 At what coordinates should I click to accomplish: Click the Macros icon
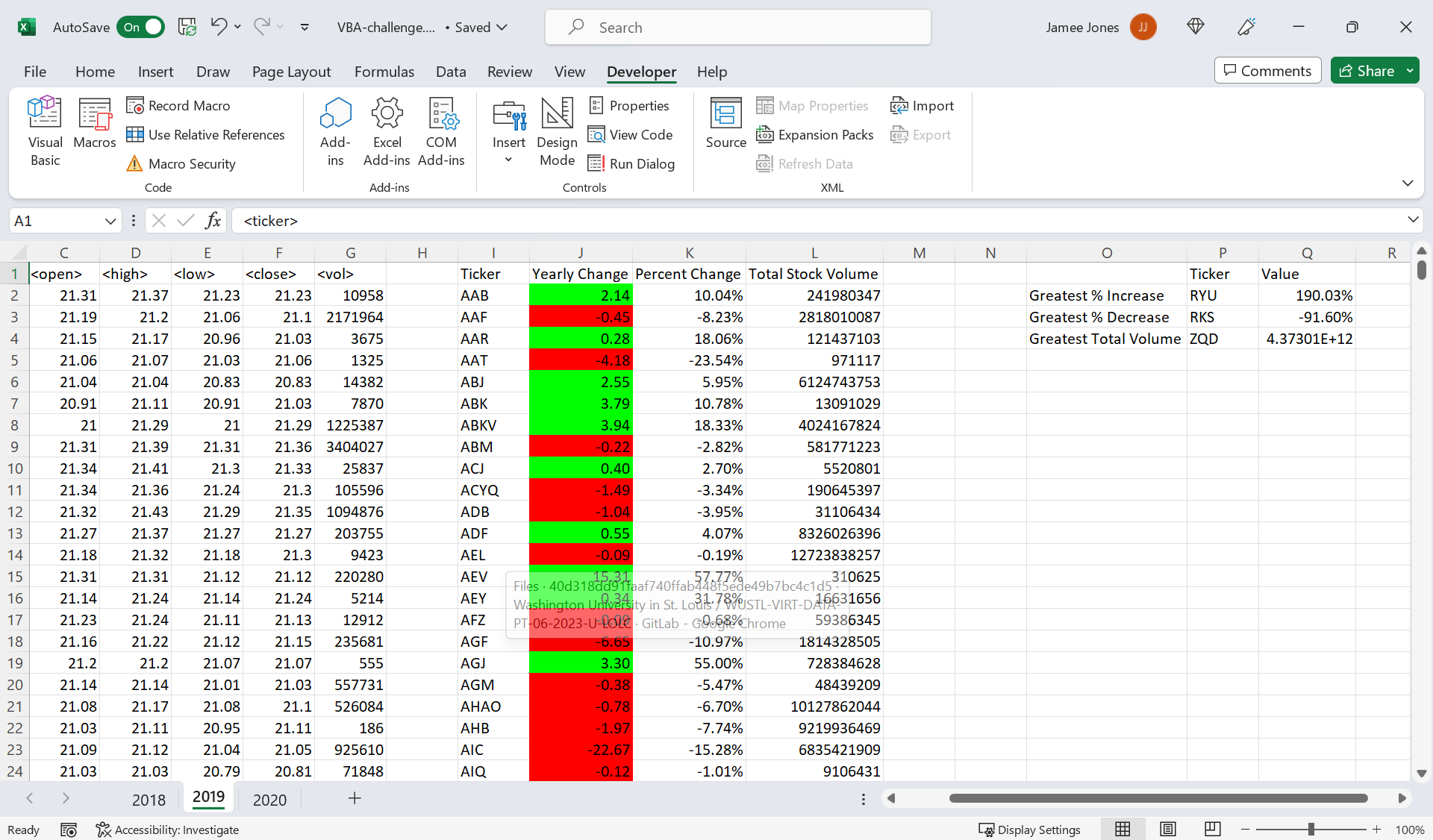click(94, 123)
